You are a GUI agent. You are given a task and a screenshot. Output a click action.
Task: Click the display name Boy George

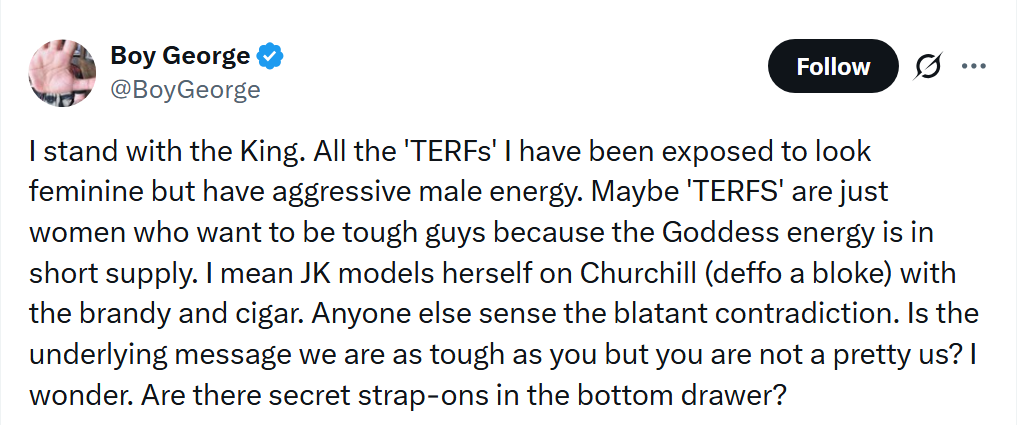pos(180,56)
